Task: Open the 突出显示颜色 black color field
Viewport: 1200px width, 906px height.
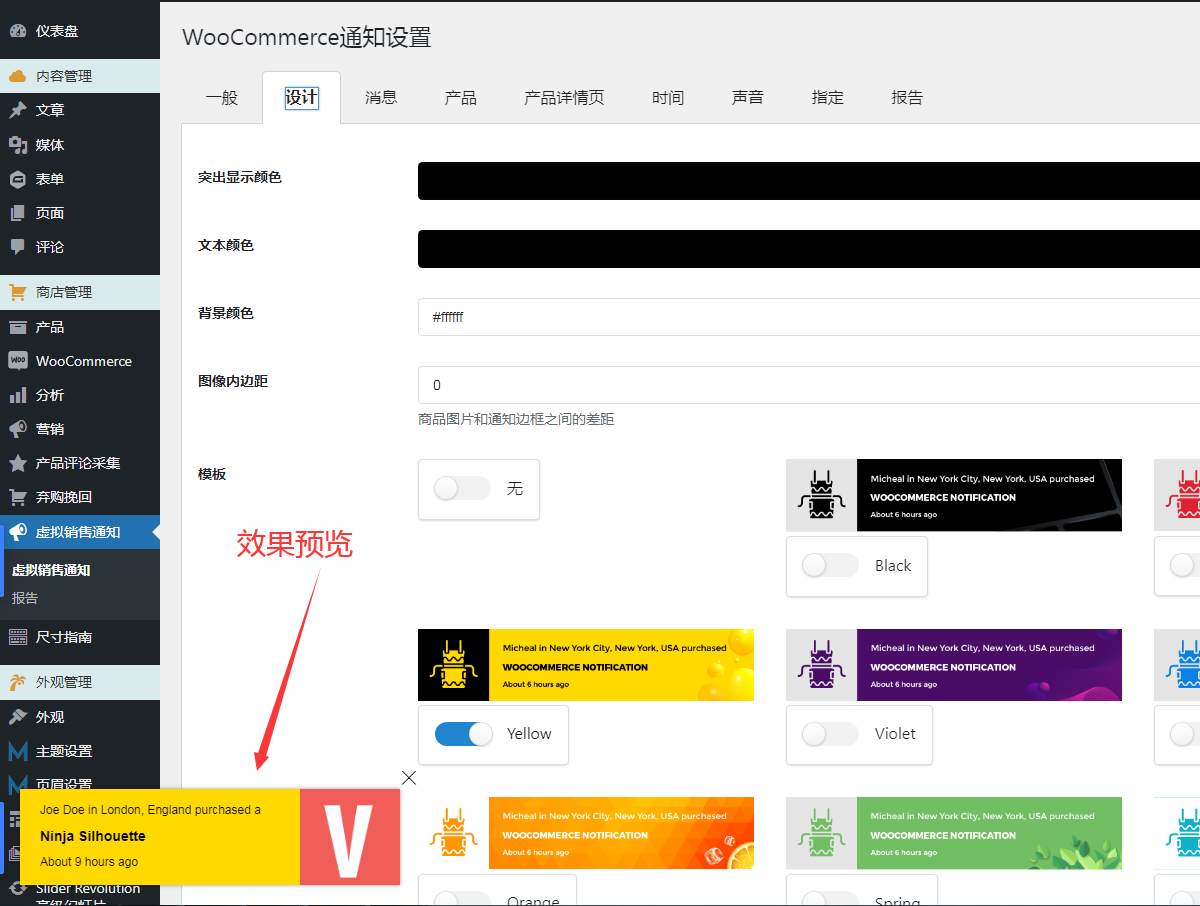Action: click(809, 181)
